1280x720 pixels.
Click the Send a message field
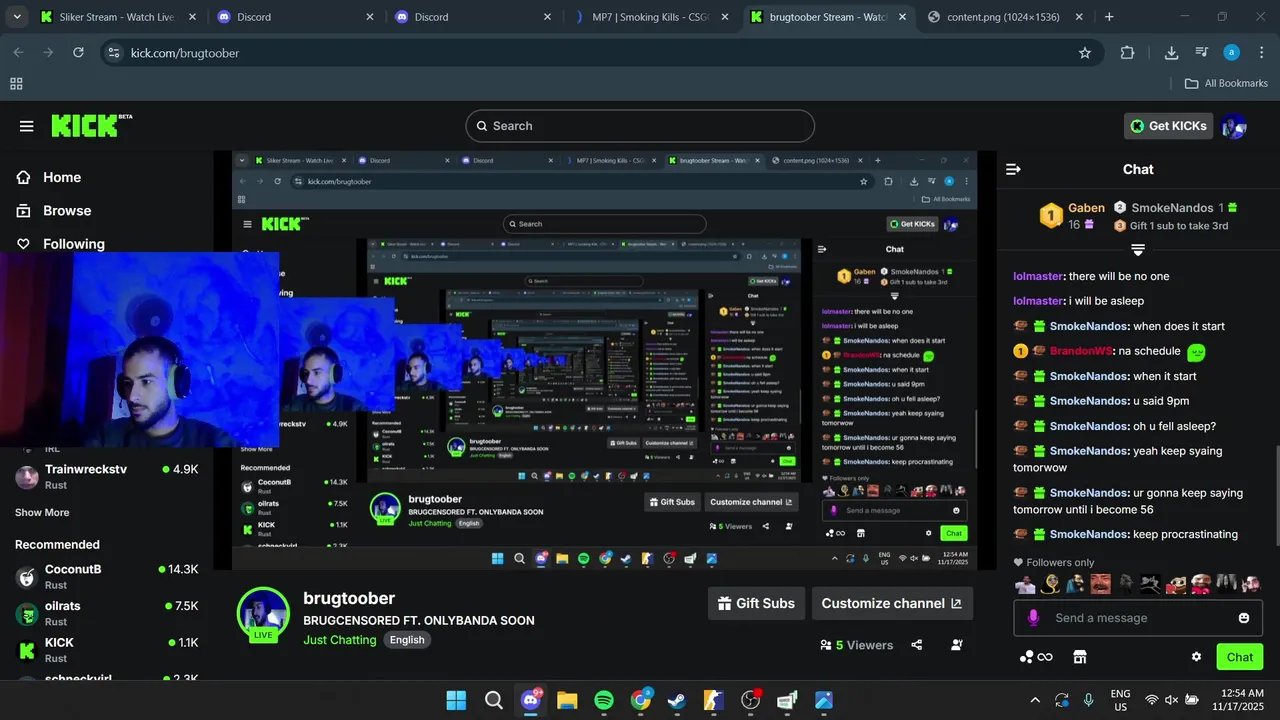1137,618
